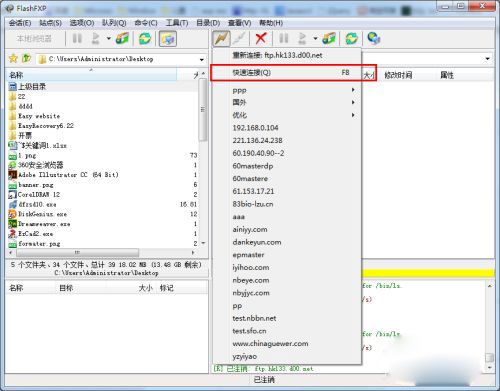Choose reconnect ftp.hk133.d00.net entry
This screenshot has width=500, height=391.
[x=287, y=55]
